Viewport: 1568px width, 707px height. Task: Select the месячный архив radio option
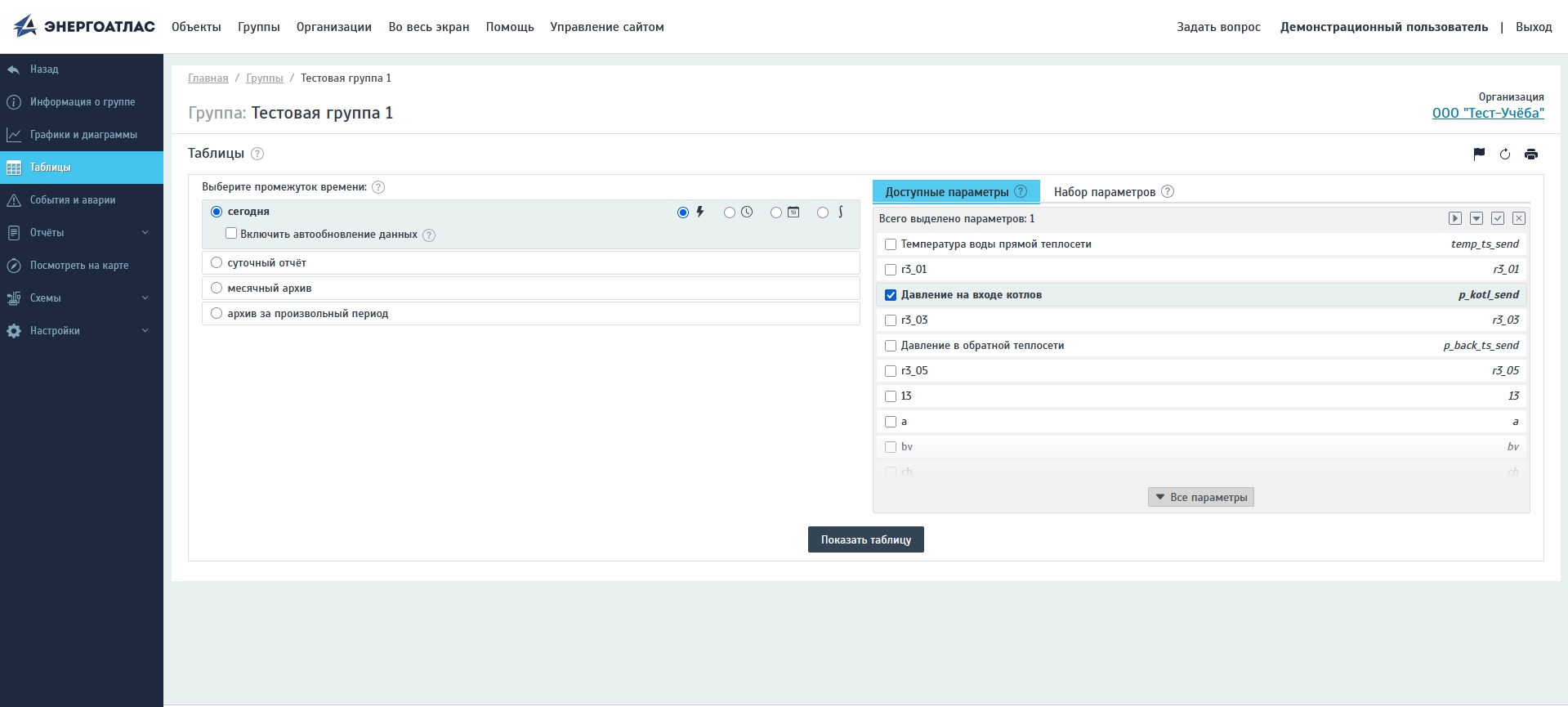[217, 288]
